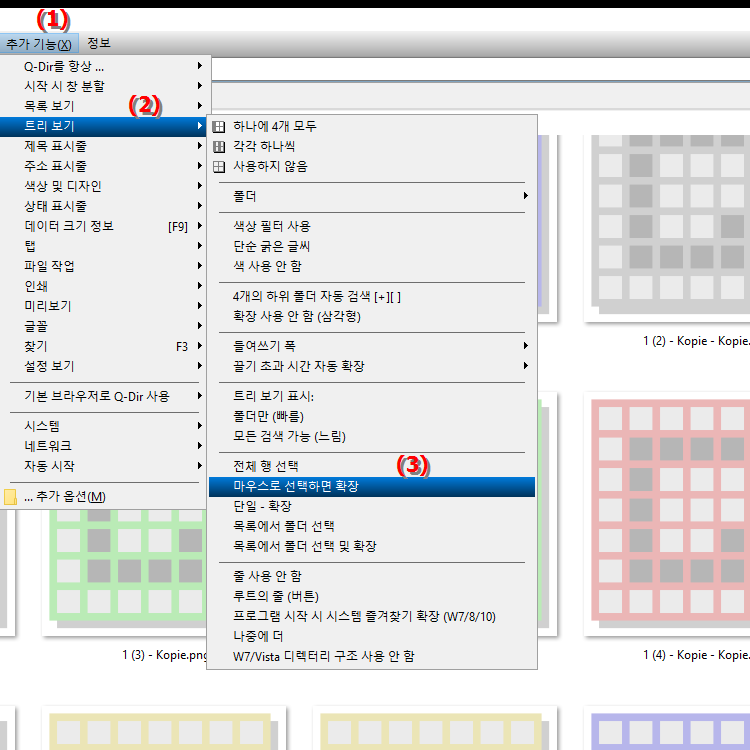Click the file name '1 (3) - Kopie.png'
750x750 pixels.
(x=165, y=655)
